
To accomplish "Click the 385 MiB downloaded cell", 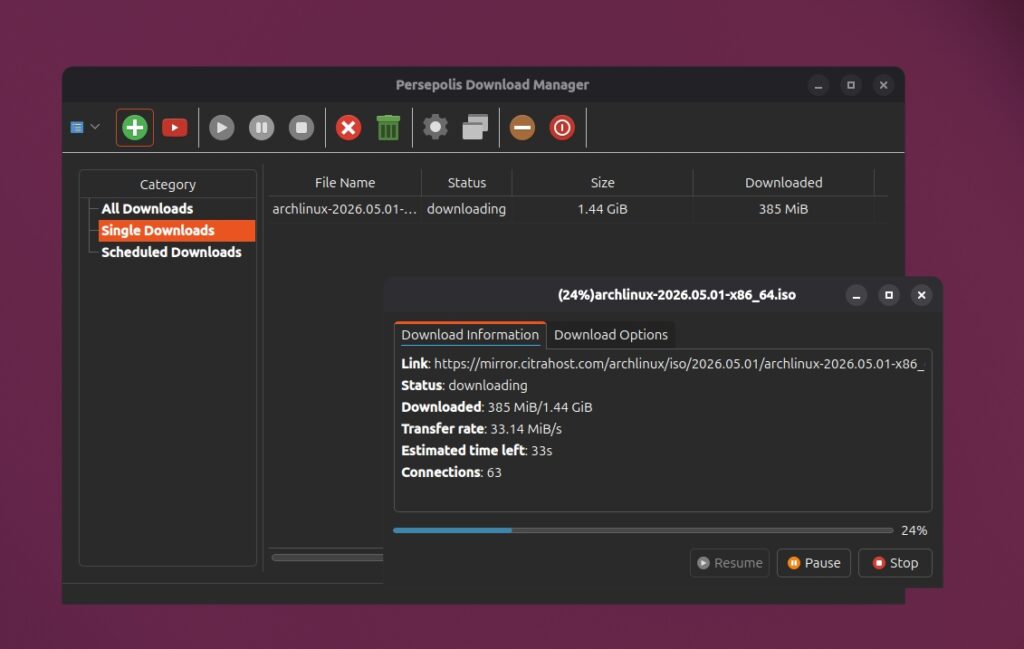I will (783, 209).
